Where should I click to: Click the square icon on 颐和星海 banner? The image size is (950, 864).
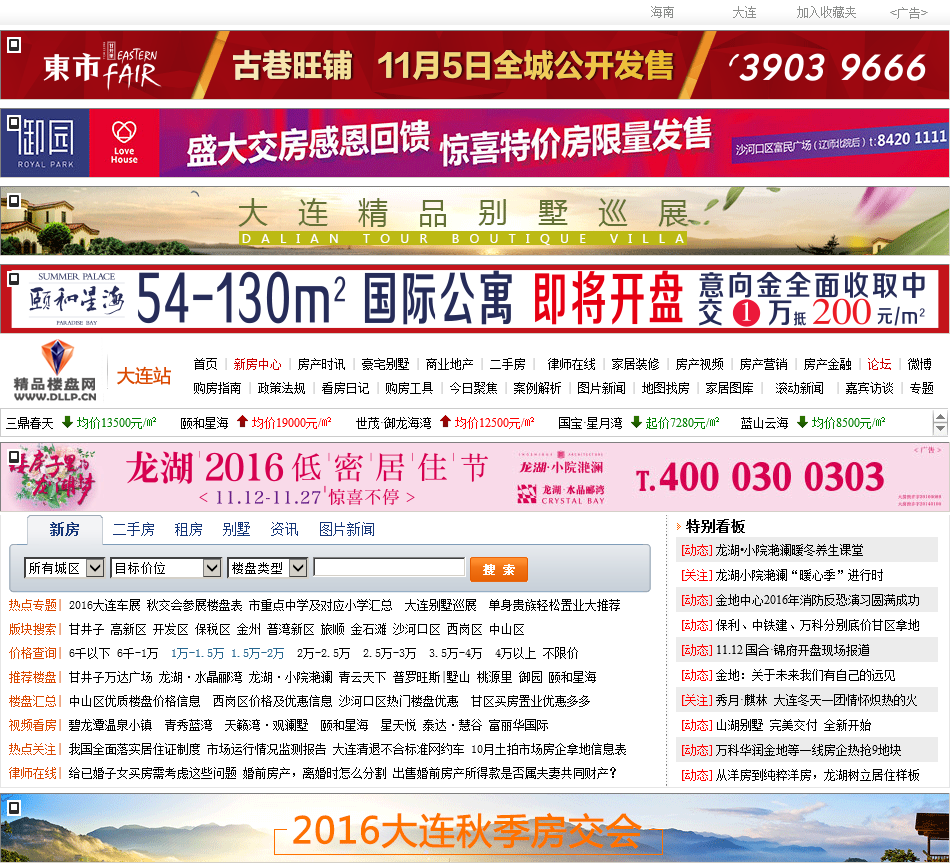[x=14, y=279]
